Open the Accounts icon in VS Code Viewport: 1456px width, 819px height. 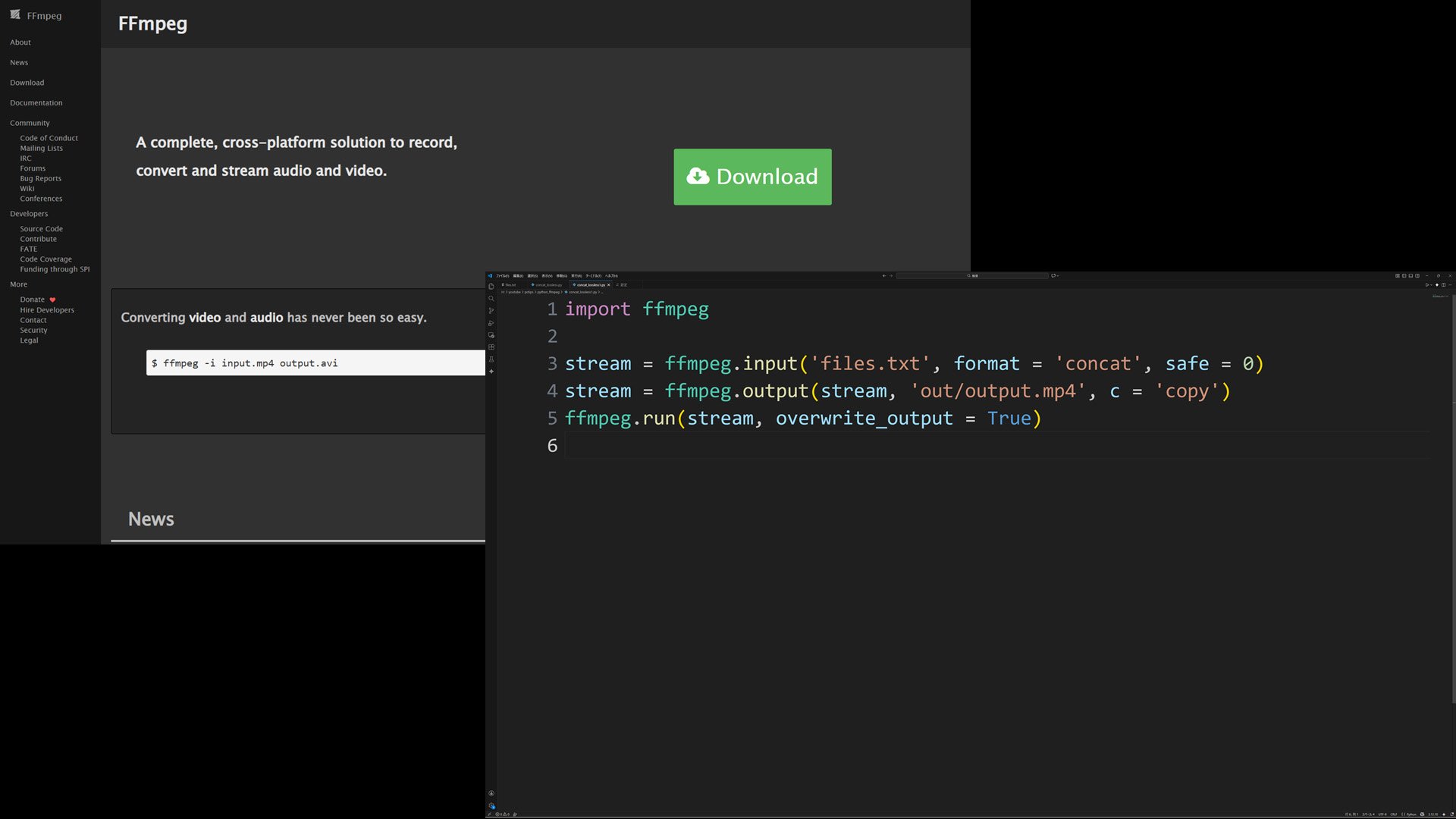click(491, 793)
